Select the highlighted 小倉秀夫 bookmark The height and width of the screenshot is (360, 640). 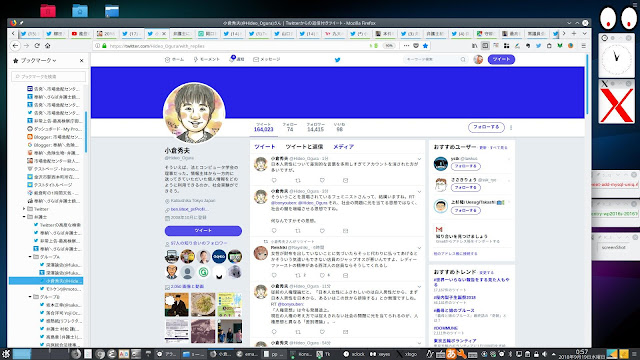[x=46, y=281]
